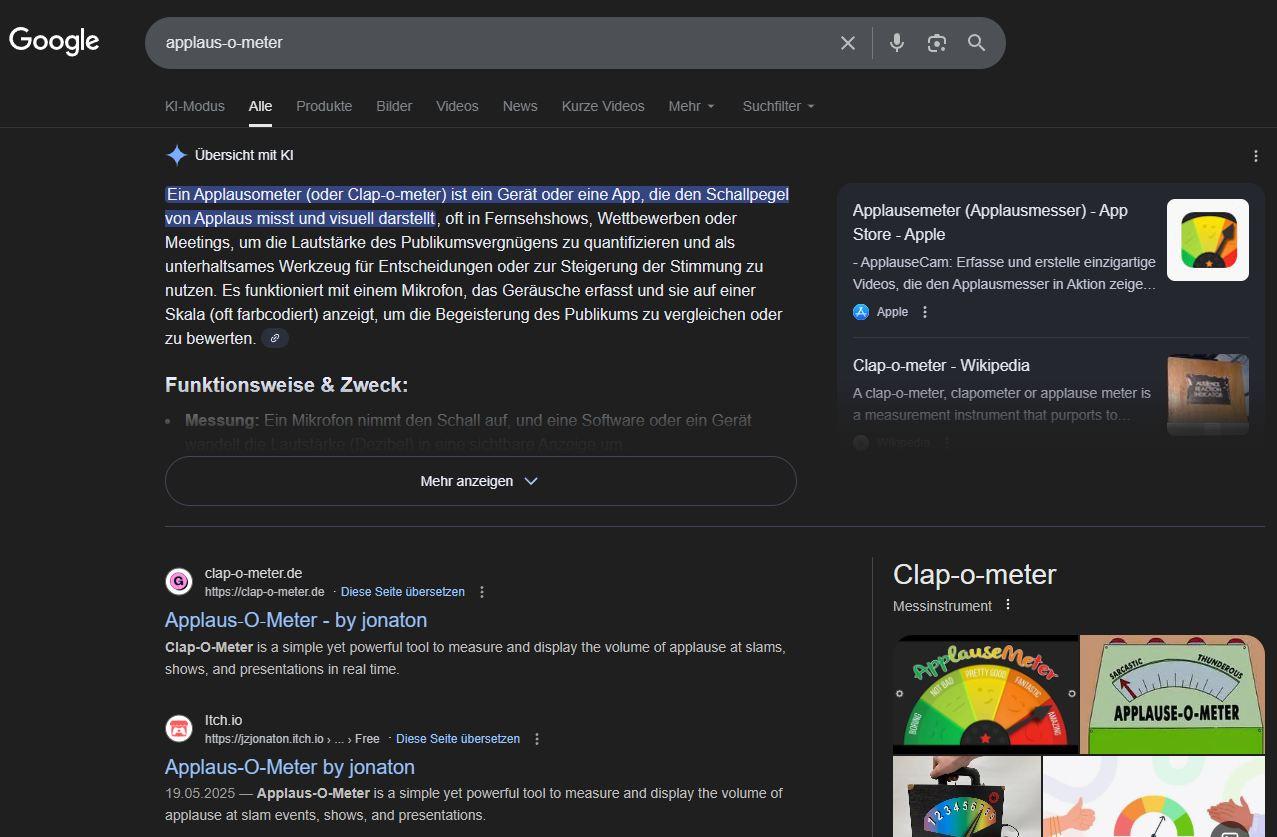This screenshot has height=837, width=1277.
Task: Switch to the Bilder tab
Action: coord(394,106)
